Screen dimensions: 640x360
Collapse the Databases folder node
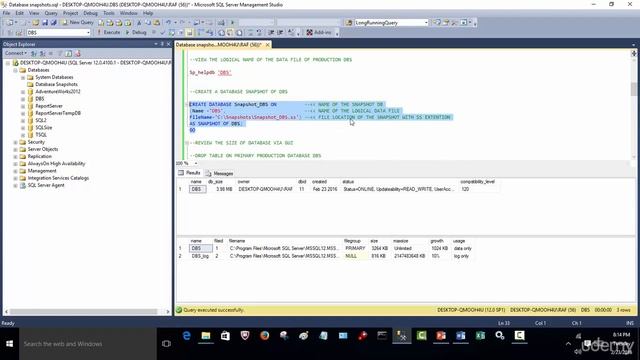pos(15,70)
